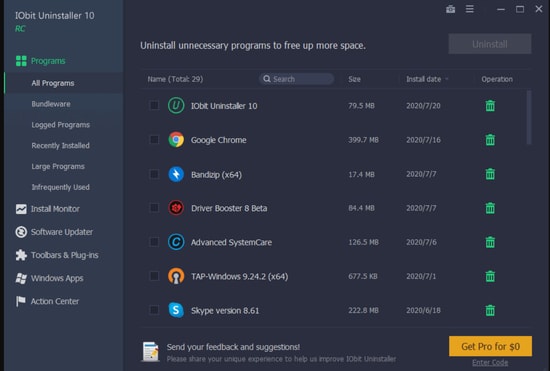Tick the checkbox for Advanced SystemCare

coord(154,242)
